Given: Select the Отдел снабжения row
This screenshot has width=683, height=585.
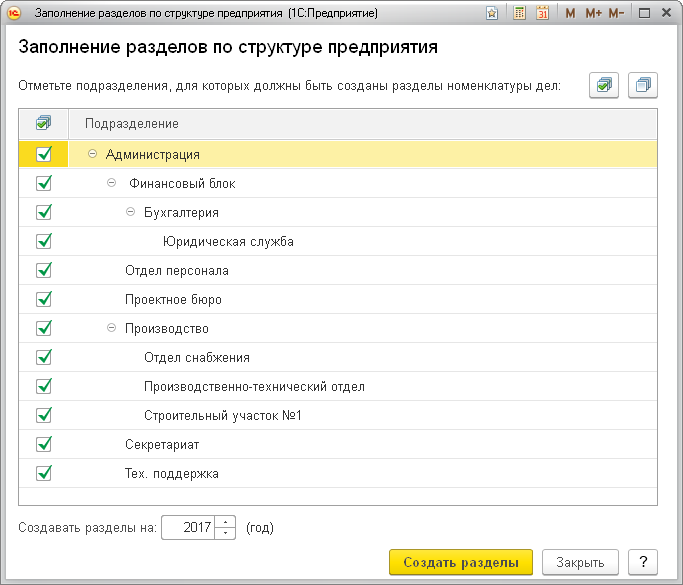Looking at the screenshot, I should 338,358.
